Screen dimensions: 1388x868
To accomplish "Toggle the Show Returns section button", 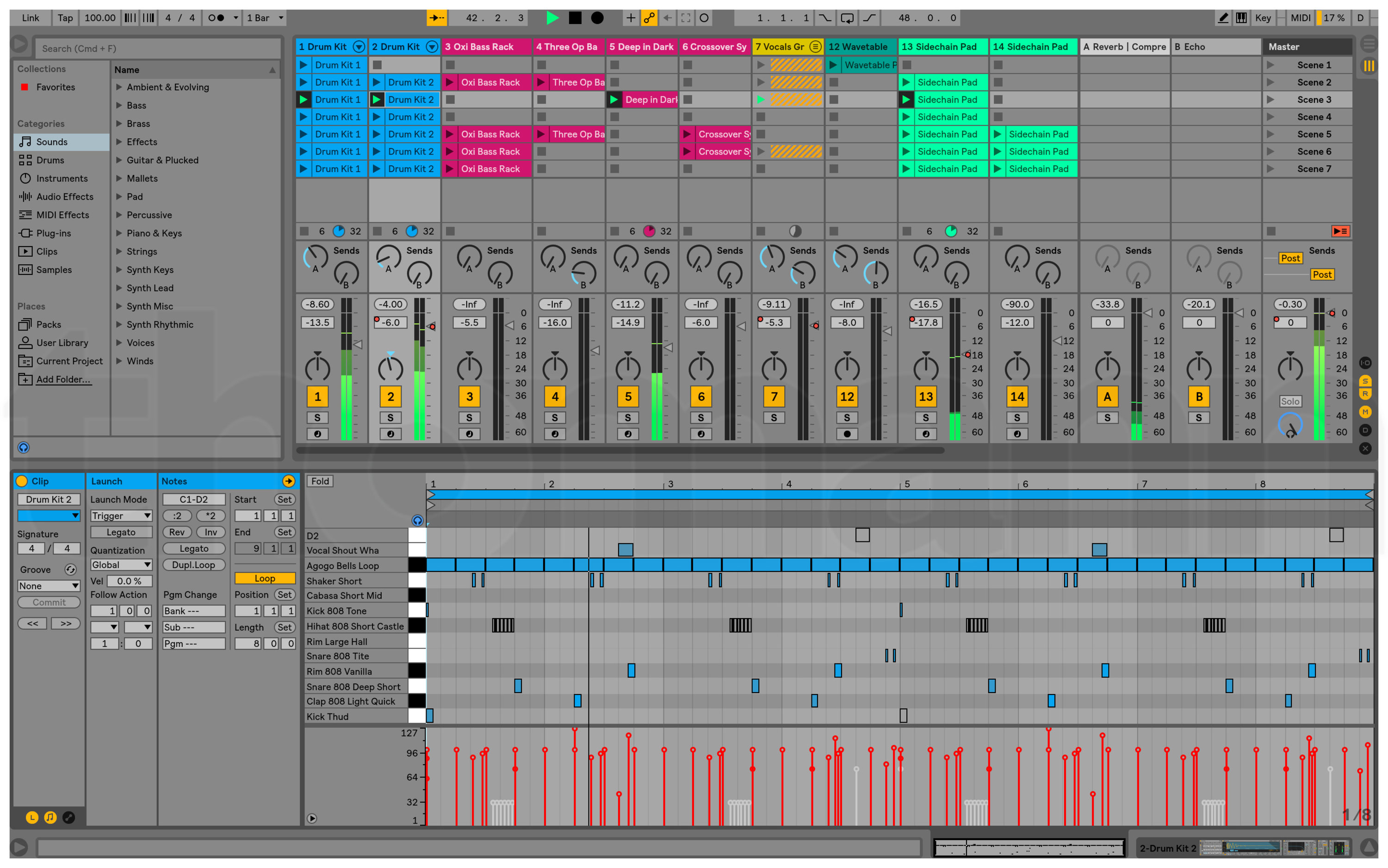I will [x=1365, y=394].
